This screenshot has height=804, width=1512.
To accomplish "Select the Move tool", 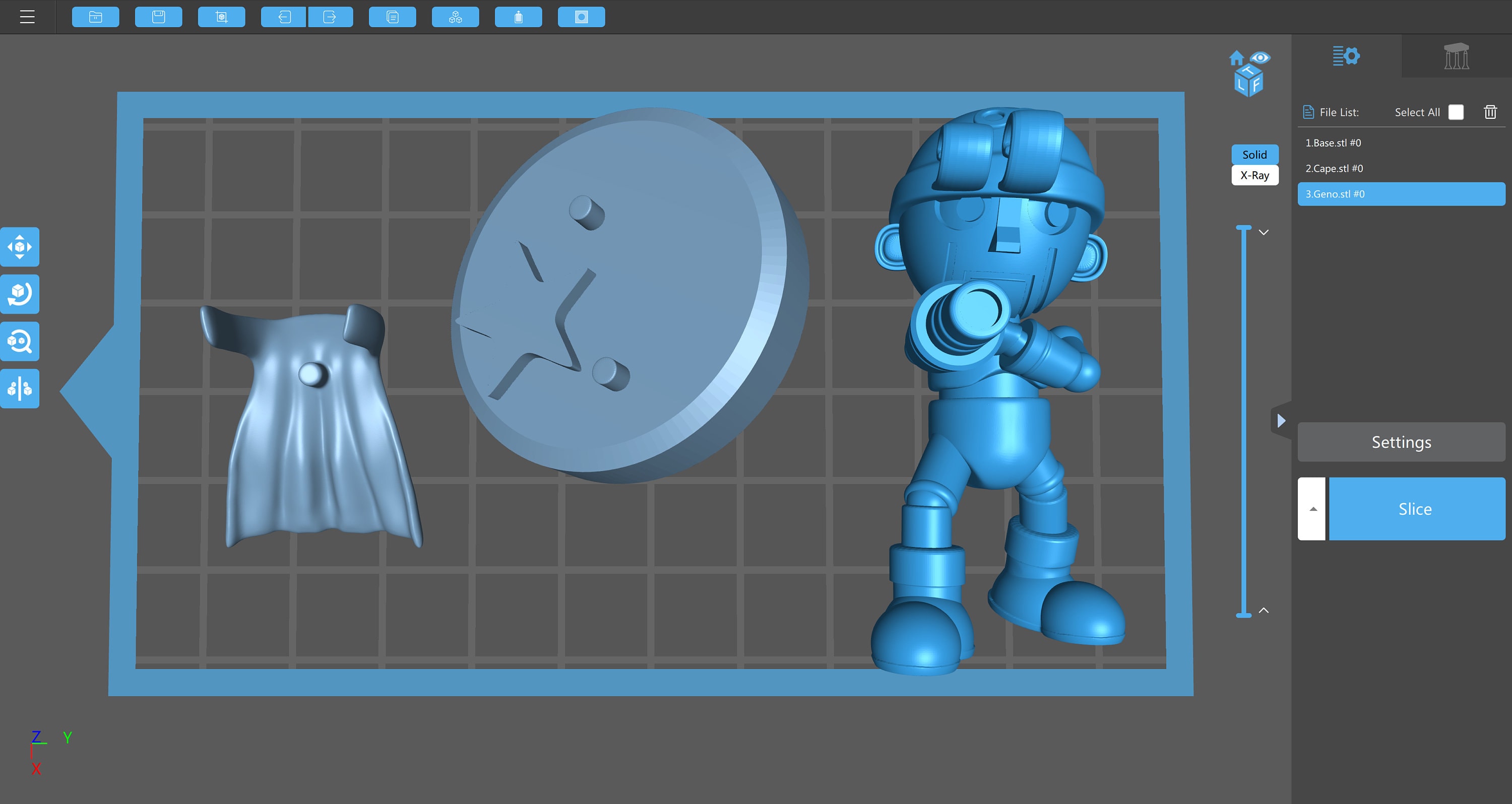I will (x=20, y=246).
